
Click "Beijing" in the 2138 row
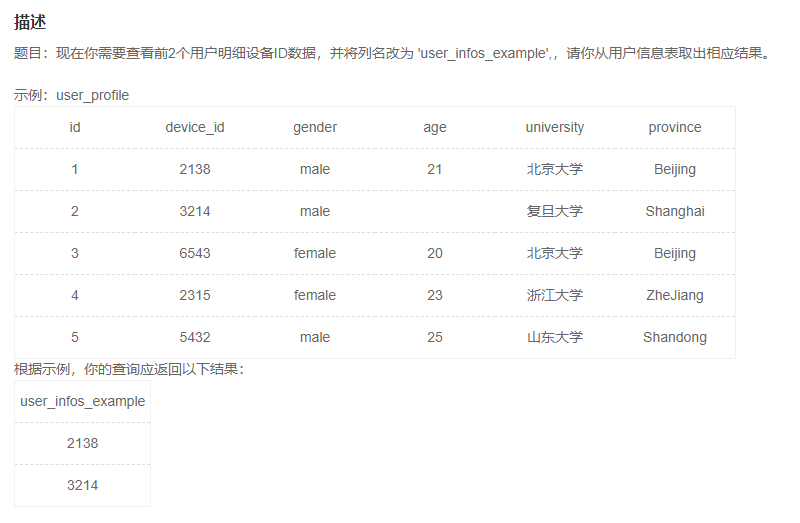click(674, 170)
